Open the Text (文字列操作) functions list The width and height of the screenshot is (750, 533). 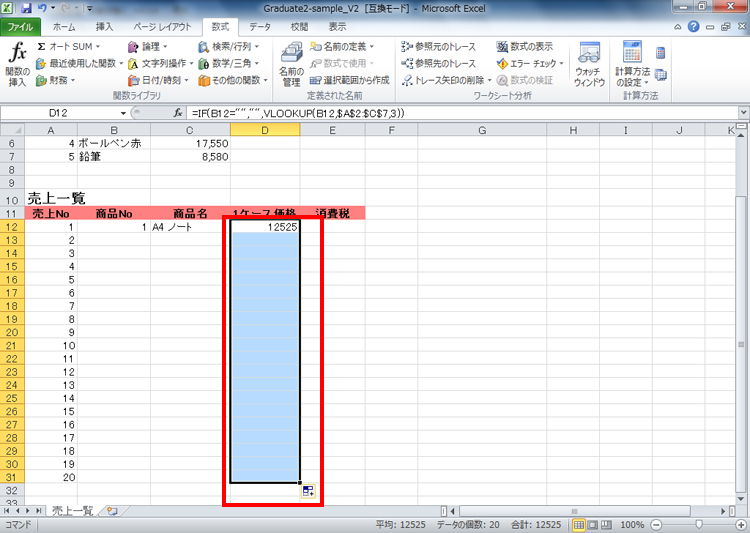point(160,63)
